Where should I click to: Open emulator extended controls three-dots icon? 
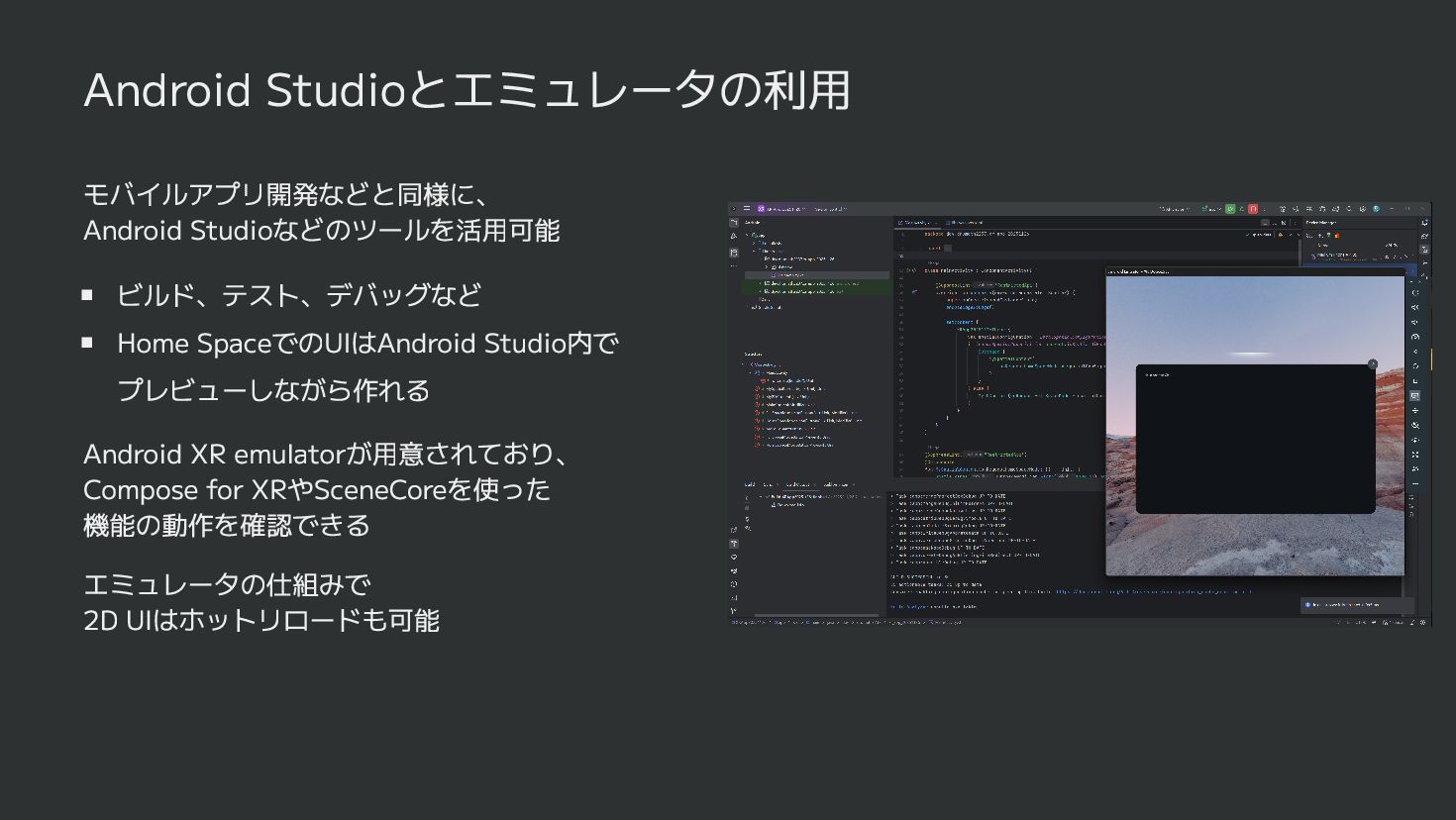(x=1415, y=483)
